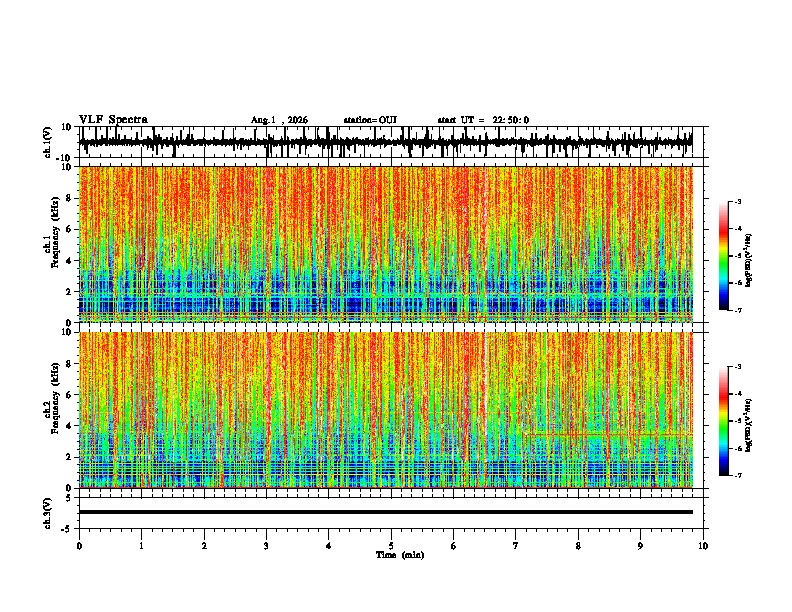This screenshot has height=612, width=792.
Task: Select the "ch.1(V)" waveform axis label
Action: coord(48,142)
